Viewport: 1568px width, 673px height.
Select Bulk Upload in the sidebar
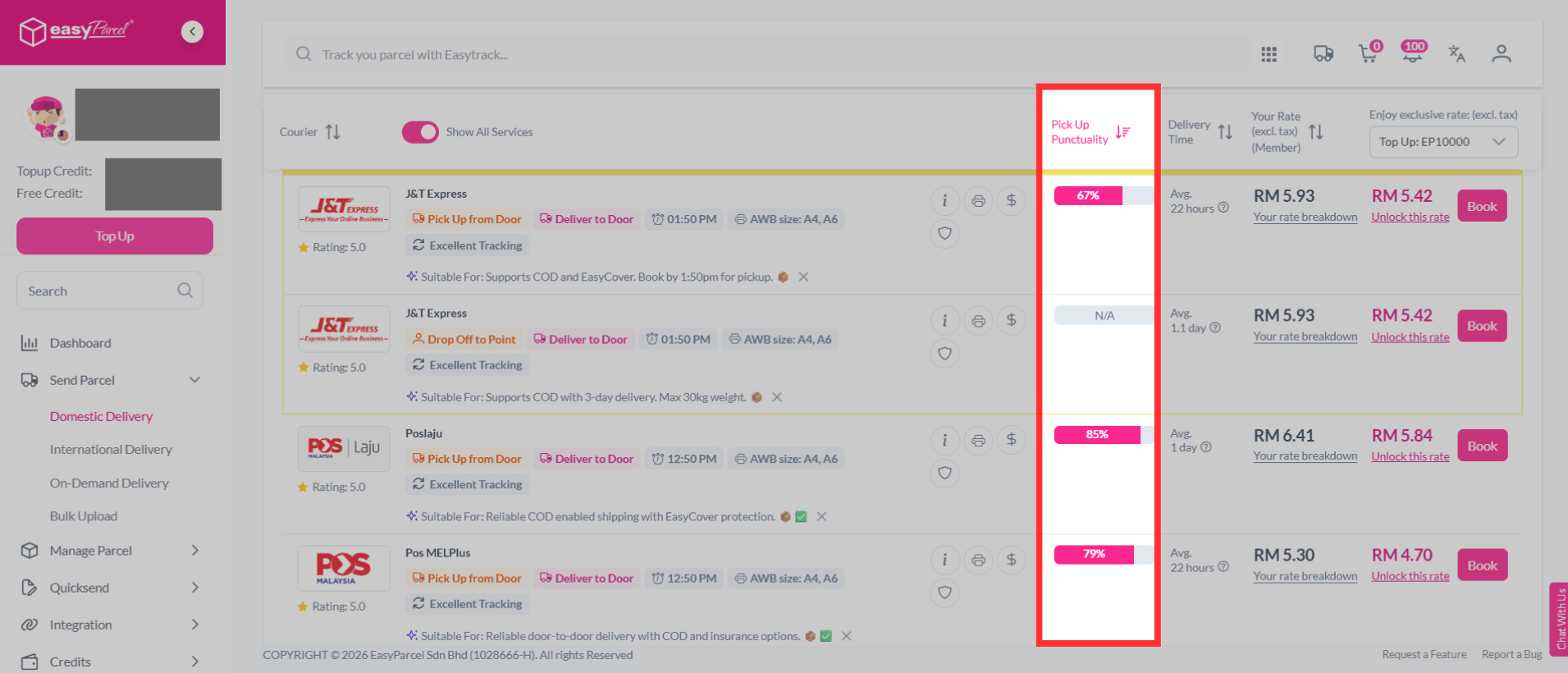tap(84, 516)
